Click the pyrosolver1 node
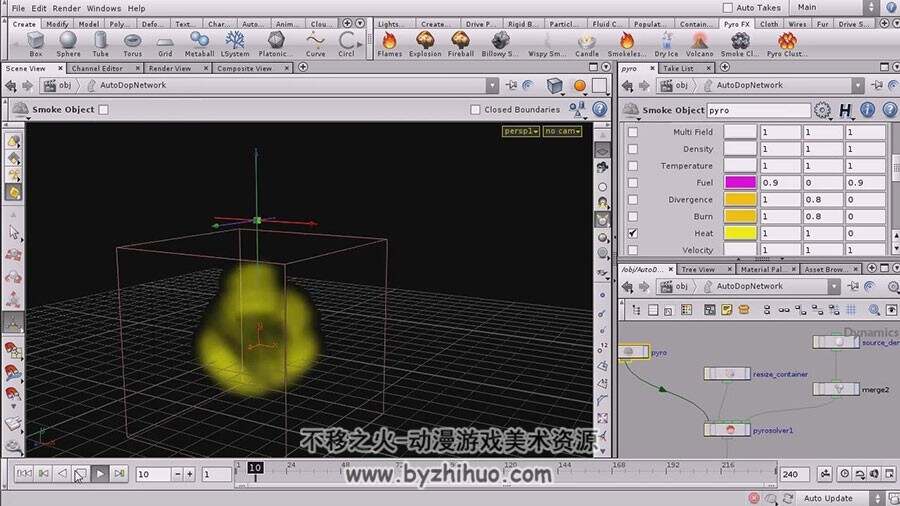 727,430
